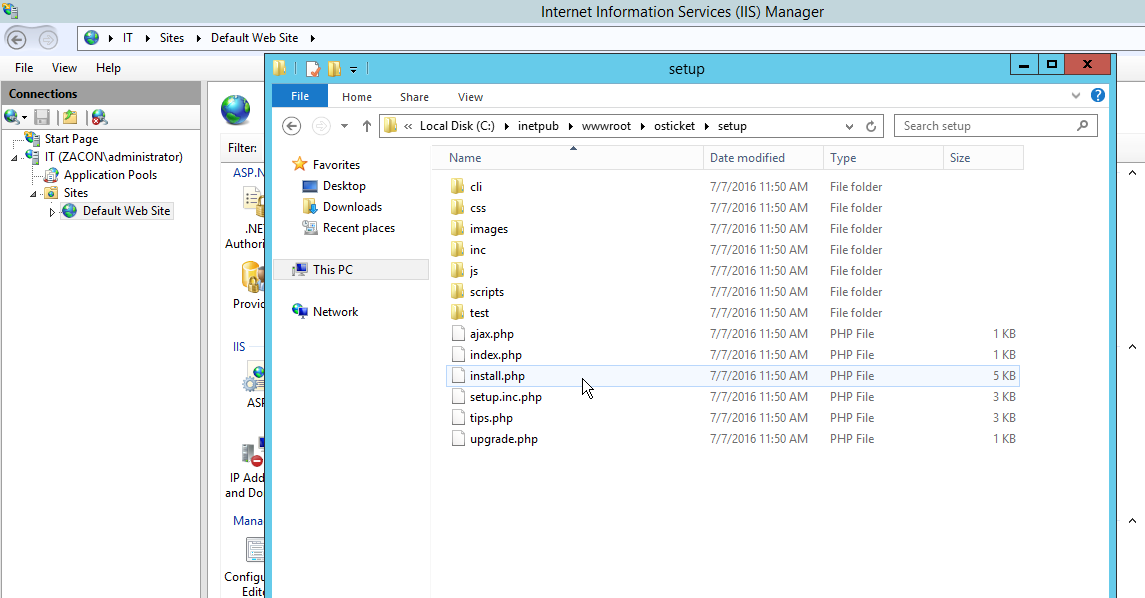Click Local Disk (C:) in breadcrumb
The height and width of the screenshot is (598, 1145).
(x=457, y=126)
